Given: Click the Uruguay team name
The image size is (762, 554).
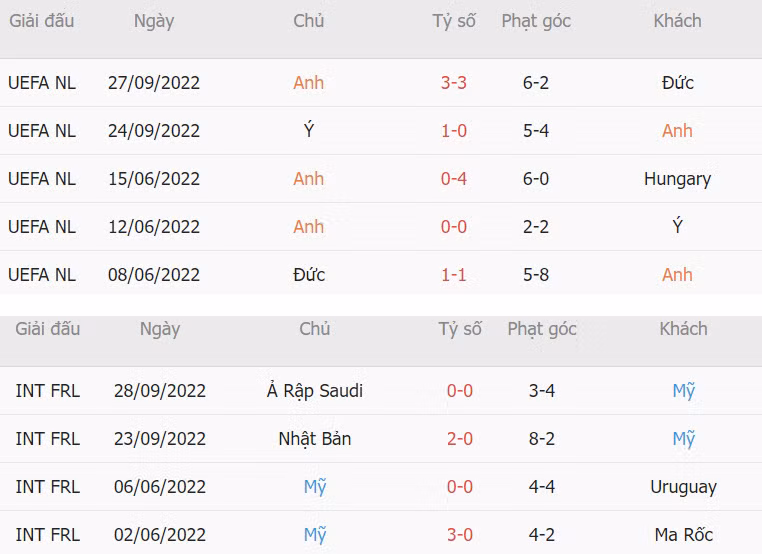Looking at the screenshot, I should [683, 487].
